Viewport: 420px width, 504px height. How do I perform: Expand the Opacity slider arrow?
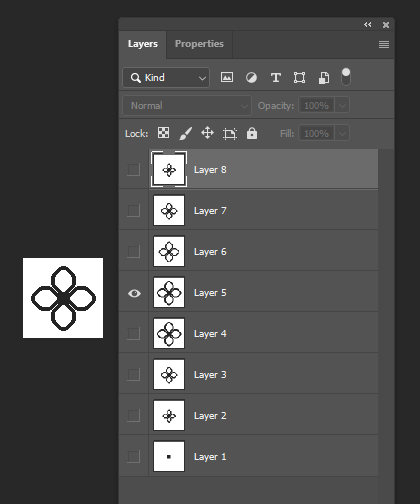(x=342, y=106)
